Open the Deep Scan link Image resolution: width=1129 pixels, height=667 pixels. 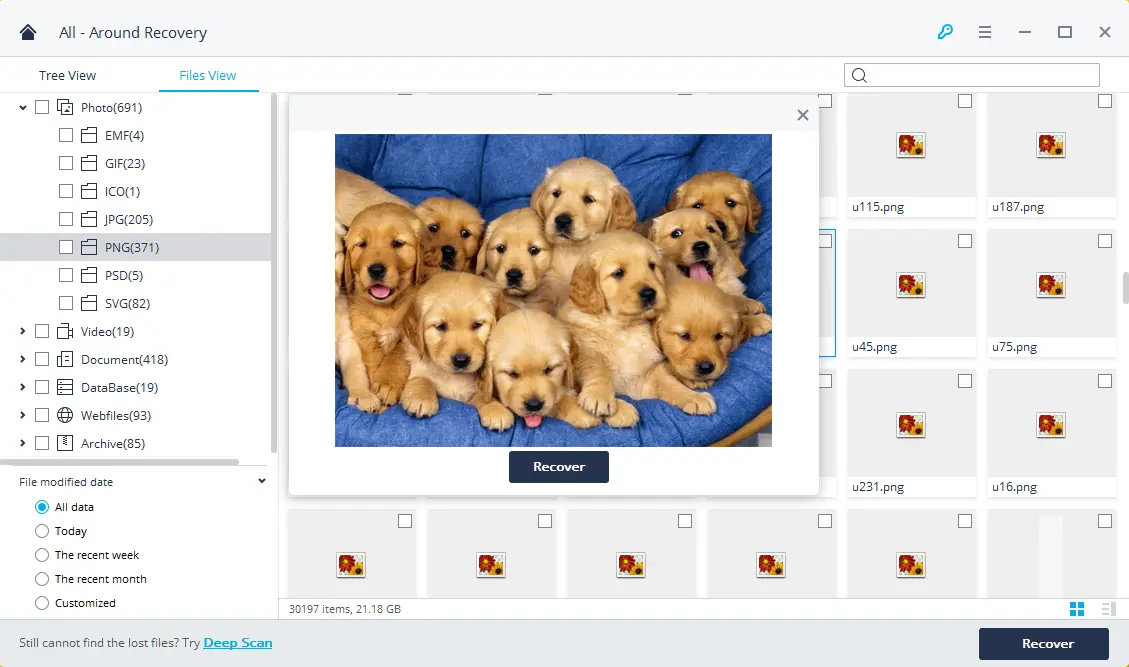(237, 642)
